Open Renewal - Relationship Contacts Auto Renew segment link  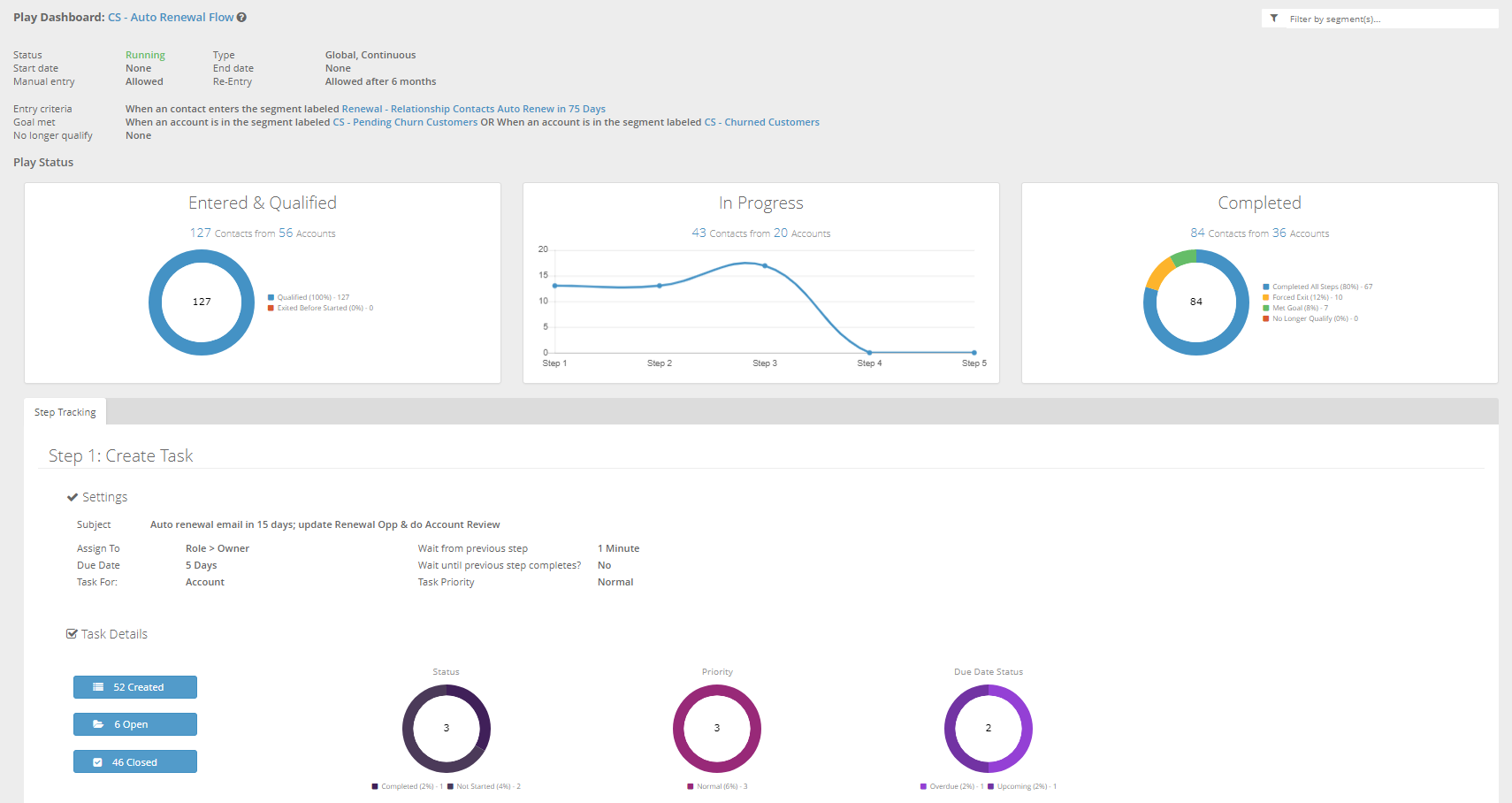473,109
